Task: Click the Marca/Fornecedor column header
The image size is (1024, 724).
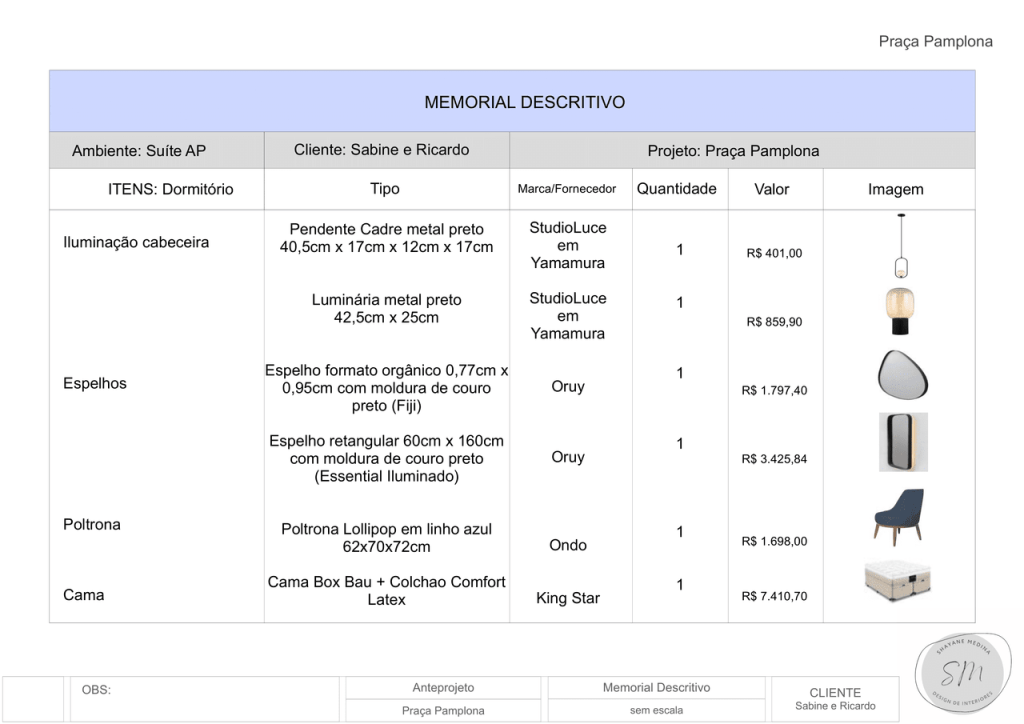Action: click(x=567, y=189)
